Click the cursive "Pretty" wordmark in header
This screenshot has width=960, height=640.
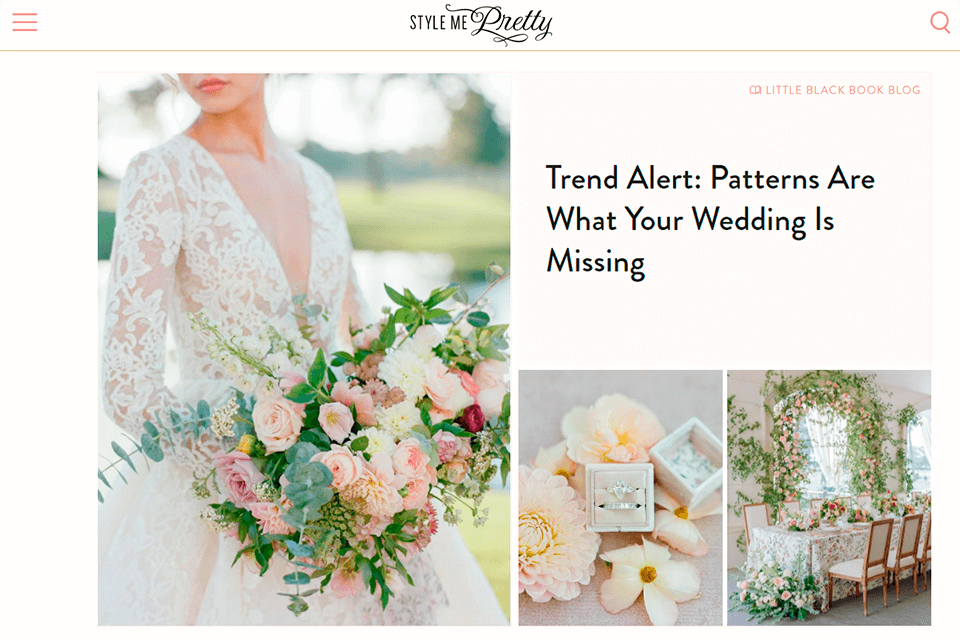(x=512, y=24)
